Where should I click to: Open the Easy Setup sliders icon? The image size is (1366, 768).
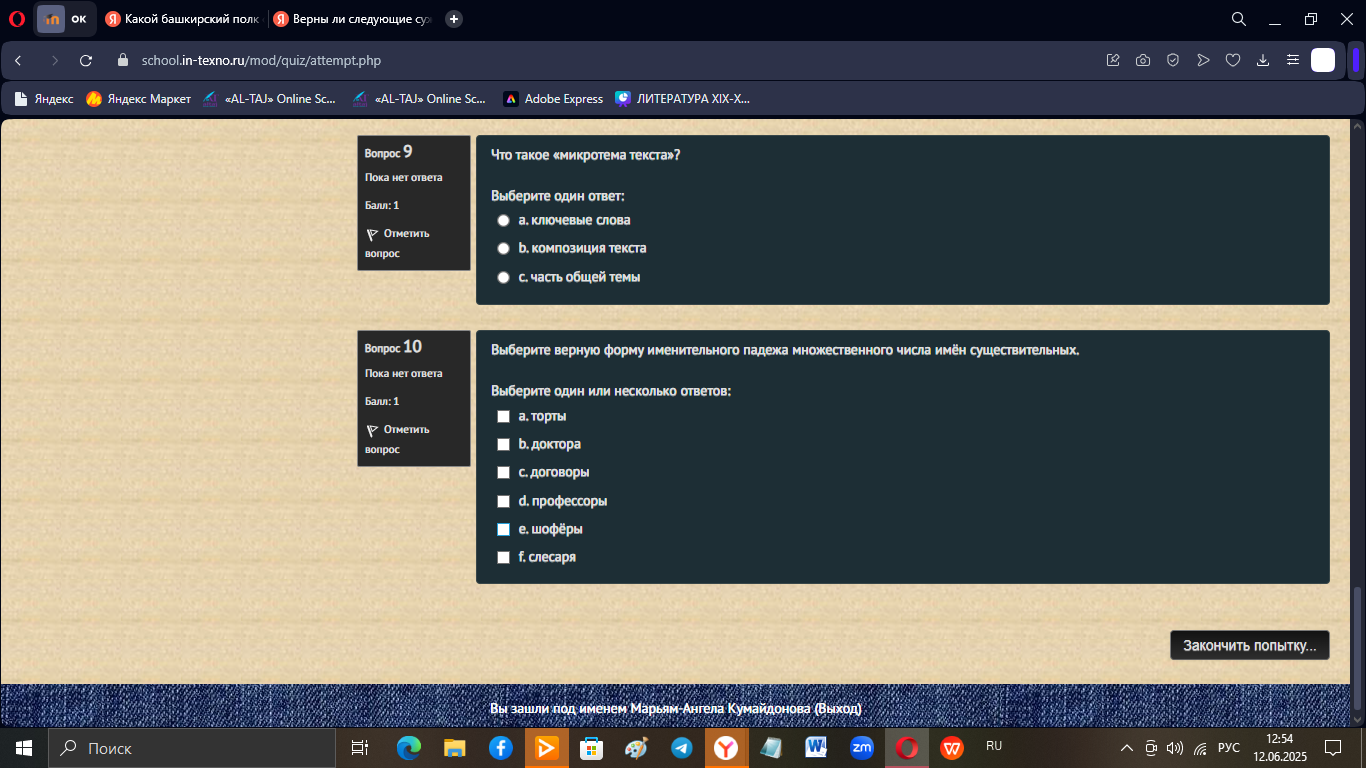(1293, 60)
